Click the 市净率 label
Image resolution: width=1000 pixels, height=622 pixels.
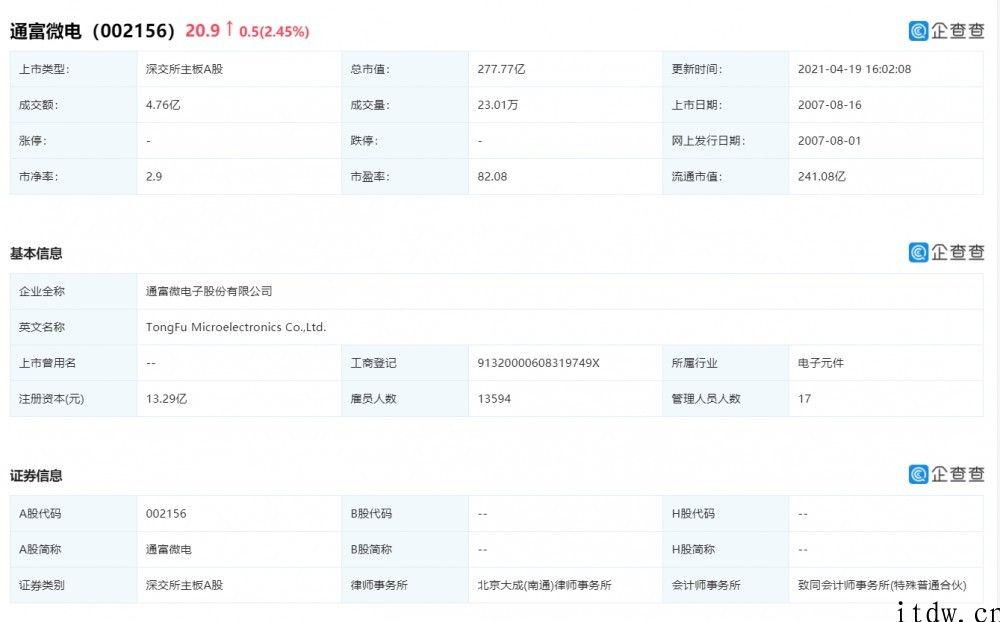click(38, 176)
